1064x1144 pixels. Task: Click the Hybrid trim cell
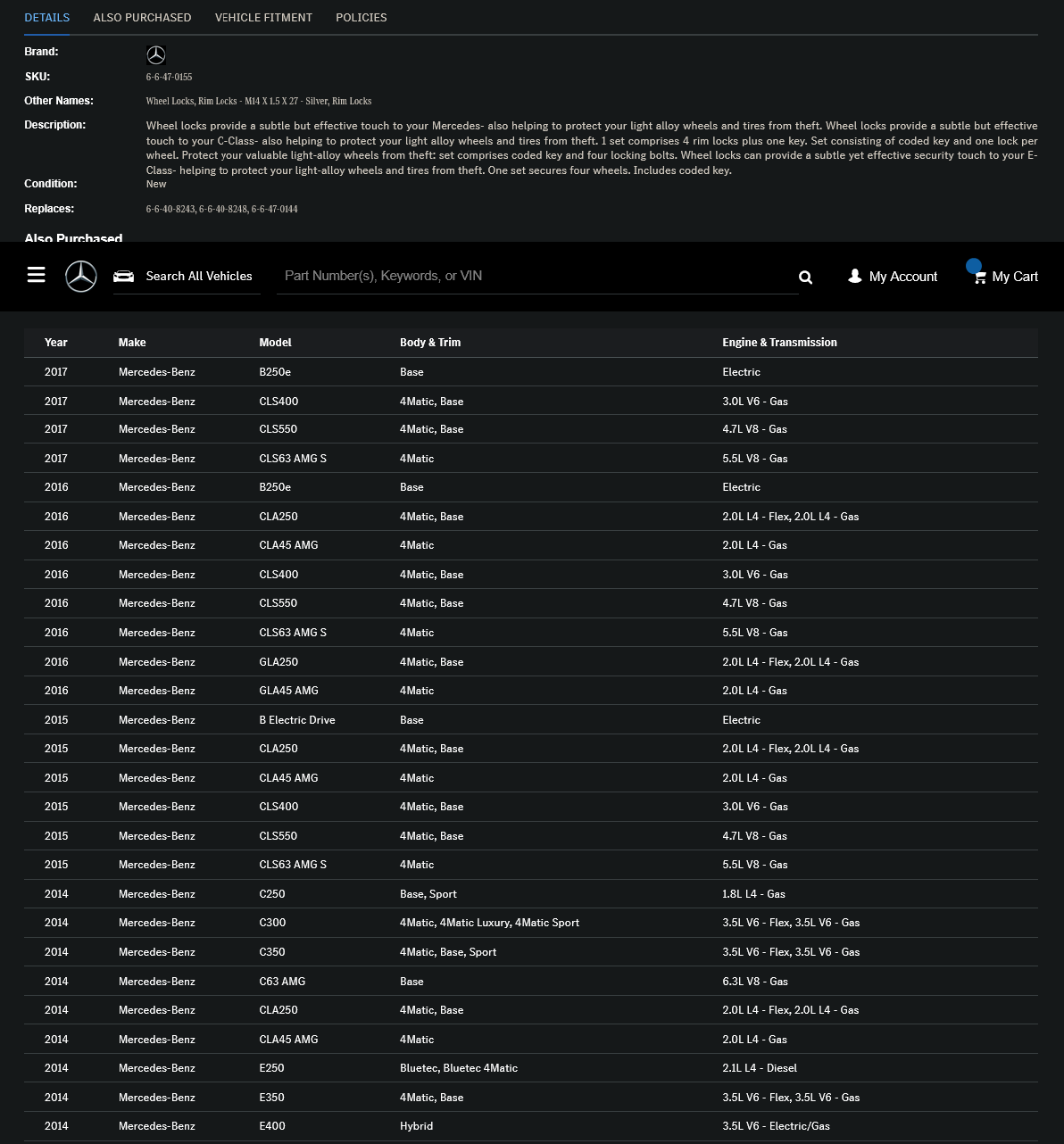pyautogui.click(x=416, y=1126)
